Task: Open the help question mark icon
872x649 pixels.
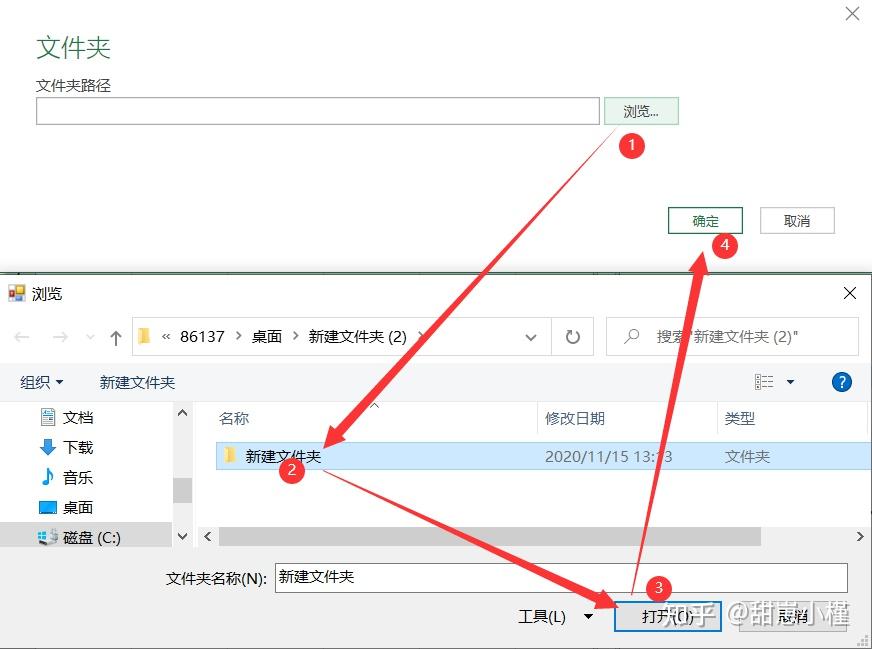Action: [x=841, y=382]
